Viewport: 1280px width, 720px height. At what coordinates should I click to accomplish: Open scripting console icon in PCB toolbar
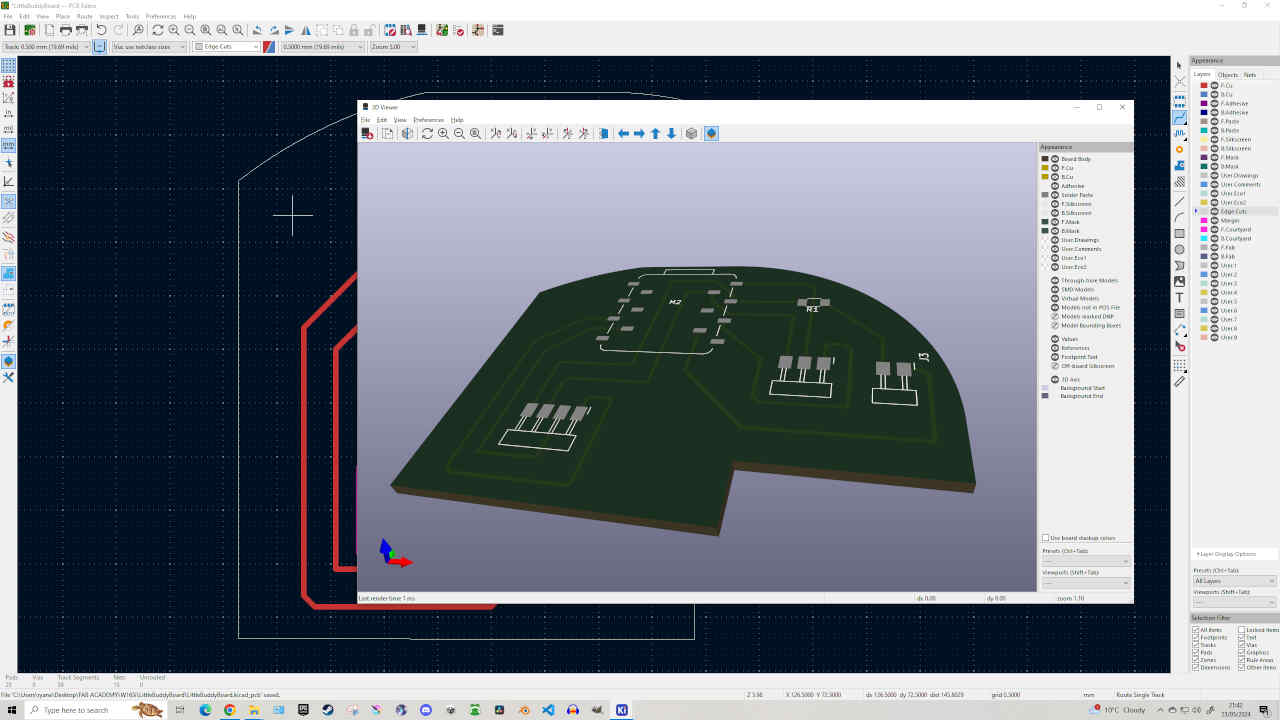pos(498,30)
